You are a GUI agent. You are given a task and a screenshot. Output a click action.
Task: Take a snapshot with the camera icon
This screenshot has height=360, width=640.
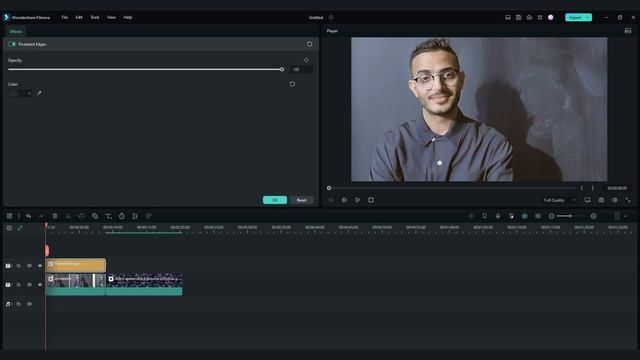click(x=601, y=200)
